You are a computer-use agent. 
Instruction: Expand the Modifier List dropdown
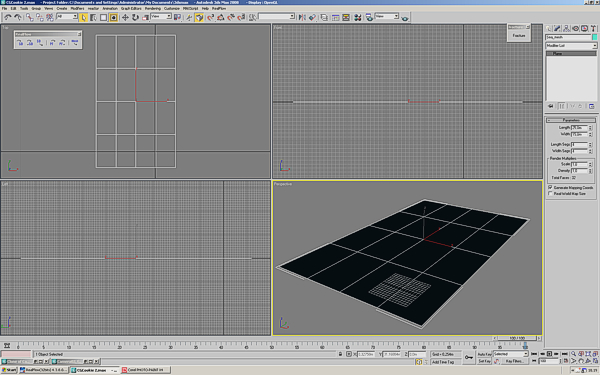click(571, 46)
